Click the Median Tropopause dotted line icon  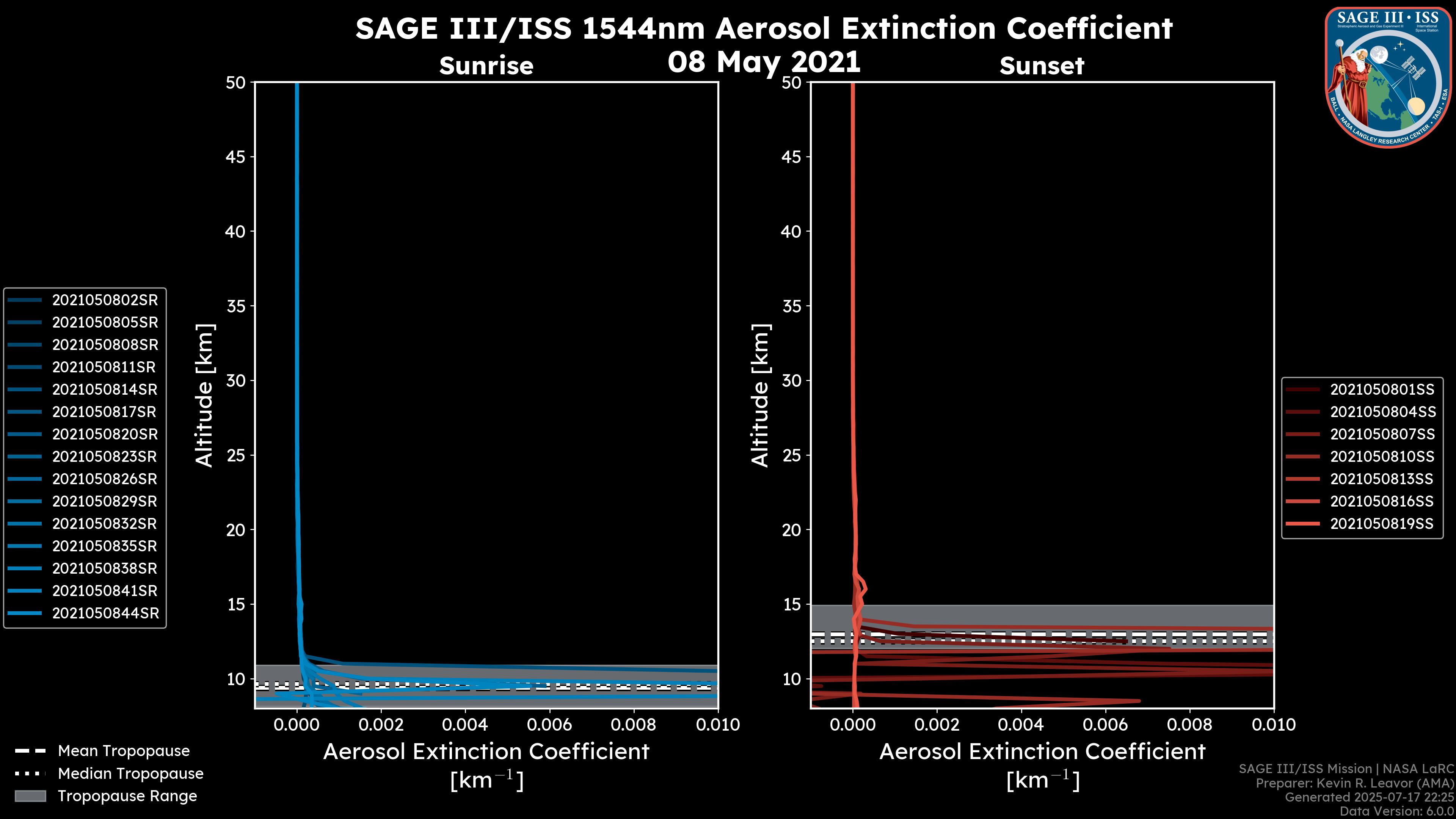(30, 773)
